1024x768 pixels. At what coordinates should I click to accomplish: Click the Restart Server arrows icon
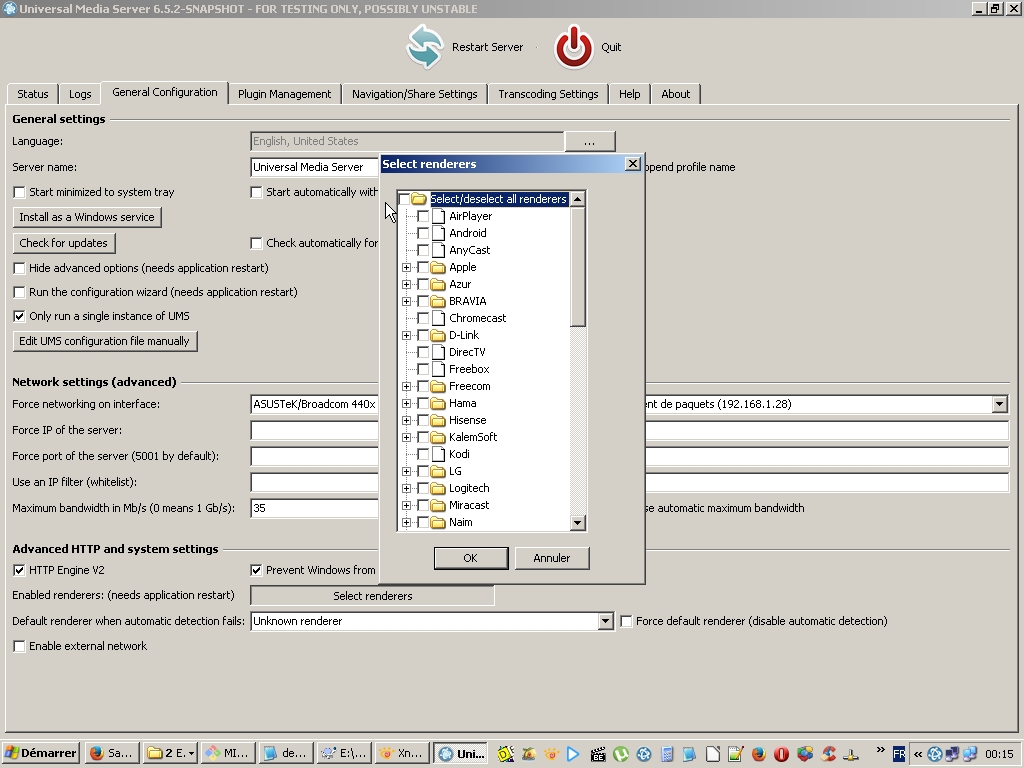[x=424, y=47]
